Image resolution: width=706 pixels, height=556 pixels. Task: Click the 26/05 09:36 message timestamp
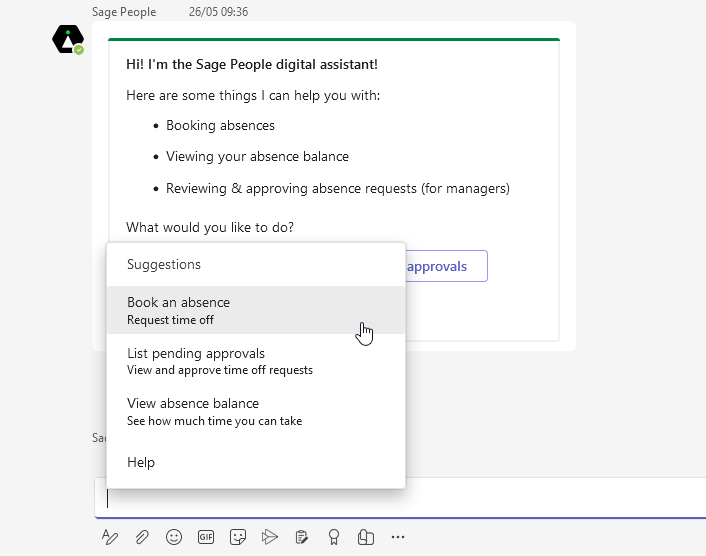tap(218, 12)
